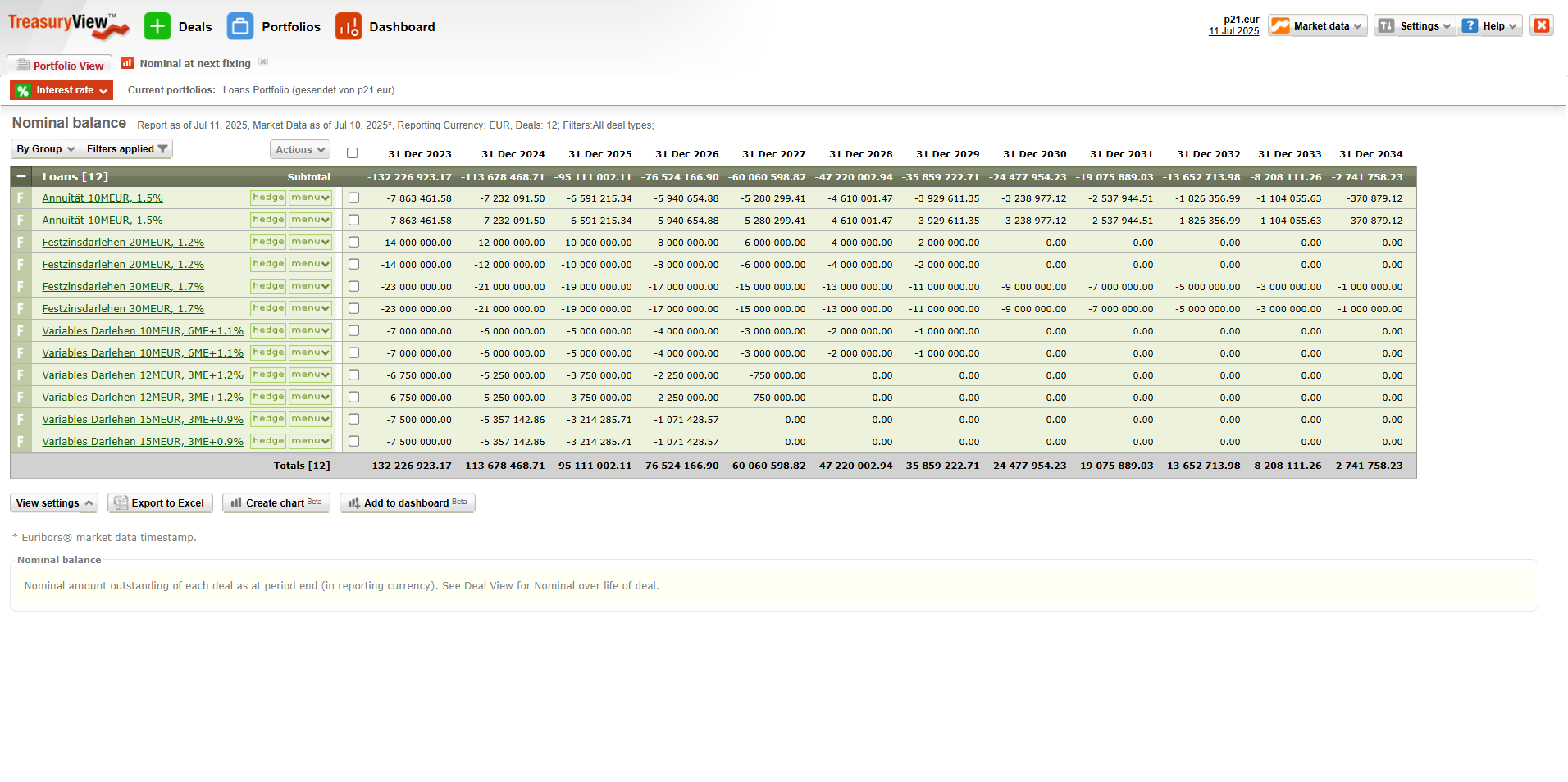Screen dimensions: 1568x782
Task: Click the orange Dashboard chart icon
Action: 348,26
